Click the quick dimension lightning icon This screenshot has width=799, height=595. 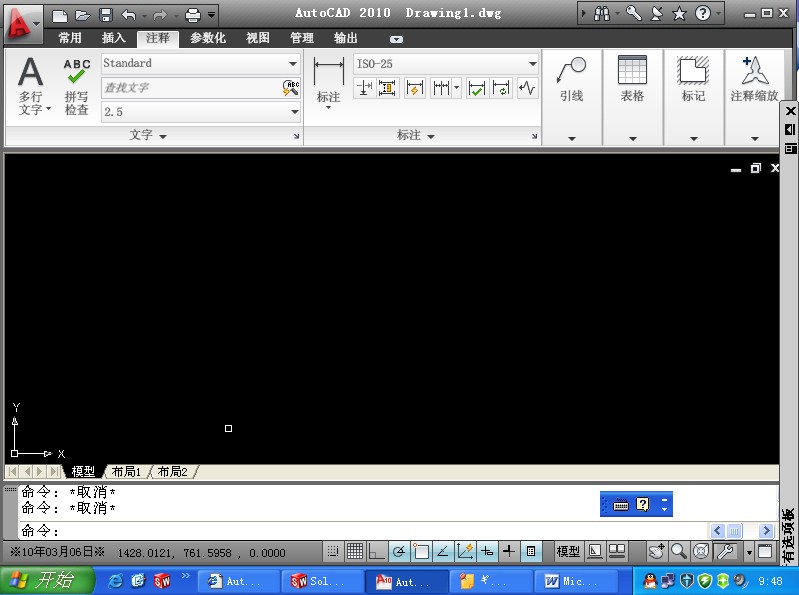415,88
